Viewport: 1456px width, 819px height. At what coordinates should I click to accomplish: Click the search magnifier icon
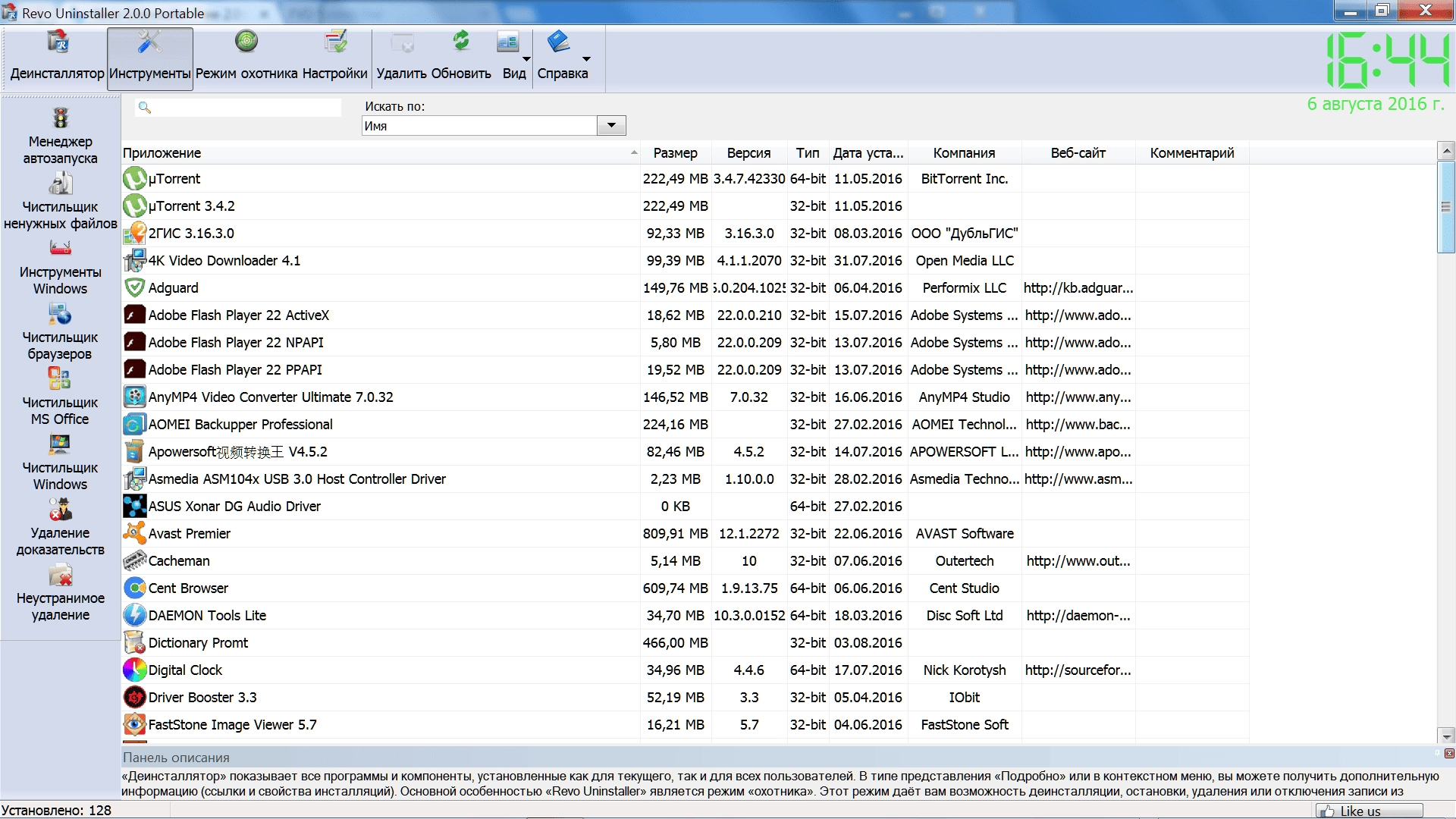coord(145,108)
